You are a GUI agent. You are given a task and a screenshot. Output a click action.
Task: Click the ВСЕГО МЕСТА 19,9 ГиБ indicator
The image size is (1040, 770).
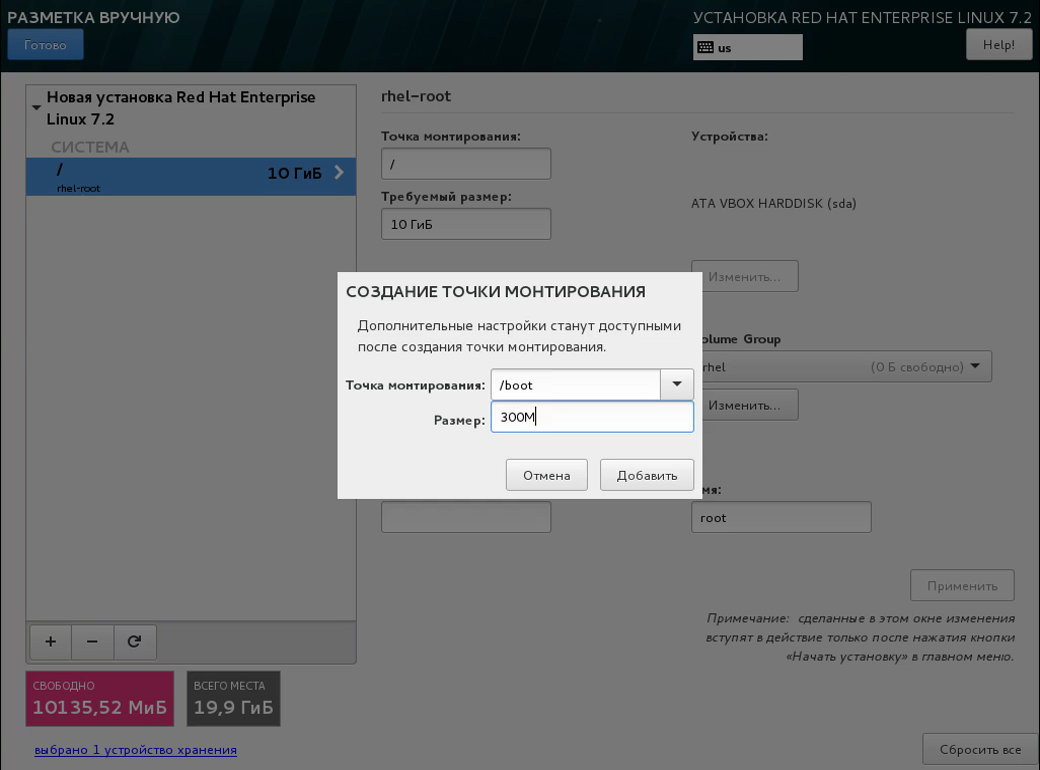pos(233,698)
